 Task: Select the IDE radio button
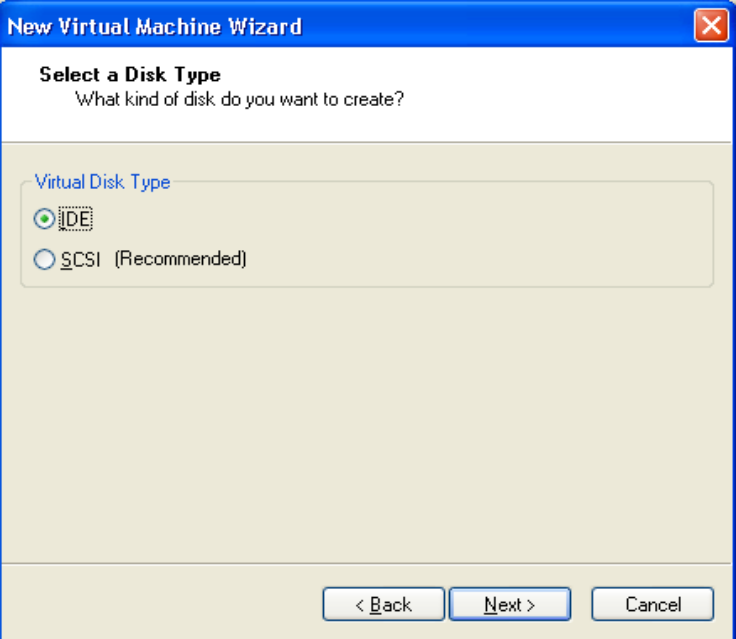click(43, 218)
